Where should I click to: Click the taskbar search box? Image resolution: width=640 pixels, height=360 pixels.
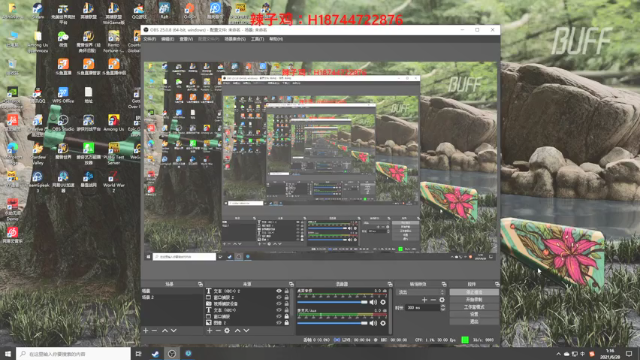[73, 354]
